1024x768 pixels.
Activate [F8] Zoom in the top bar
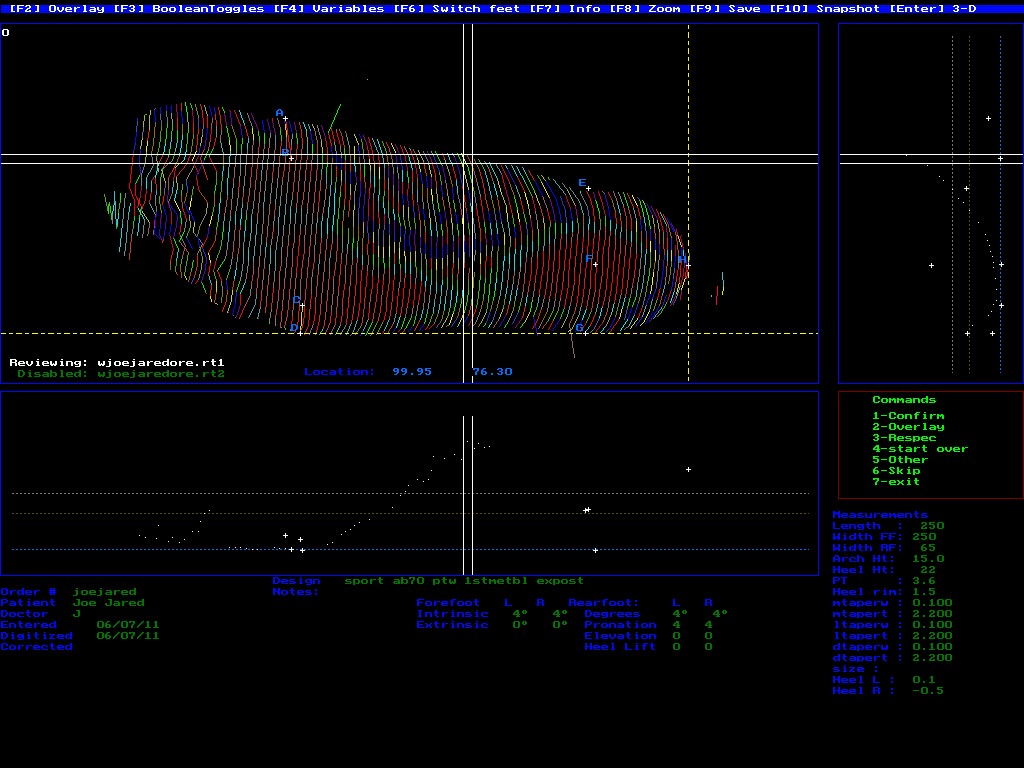point(645,8)
